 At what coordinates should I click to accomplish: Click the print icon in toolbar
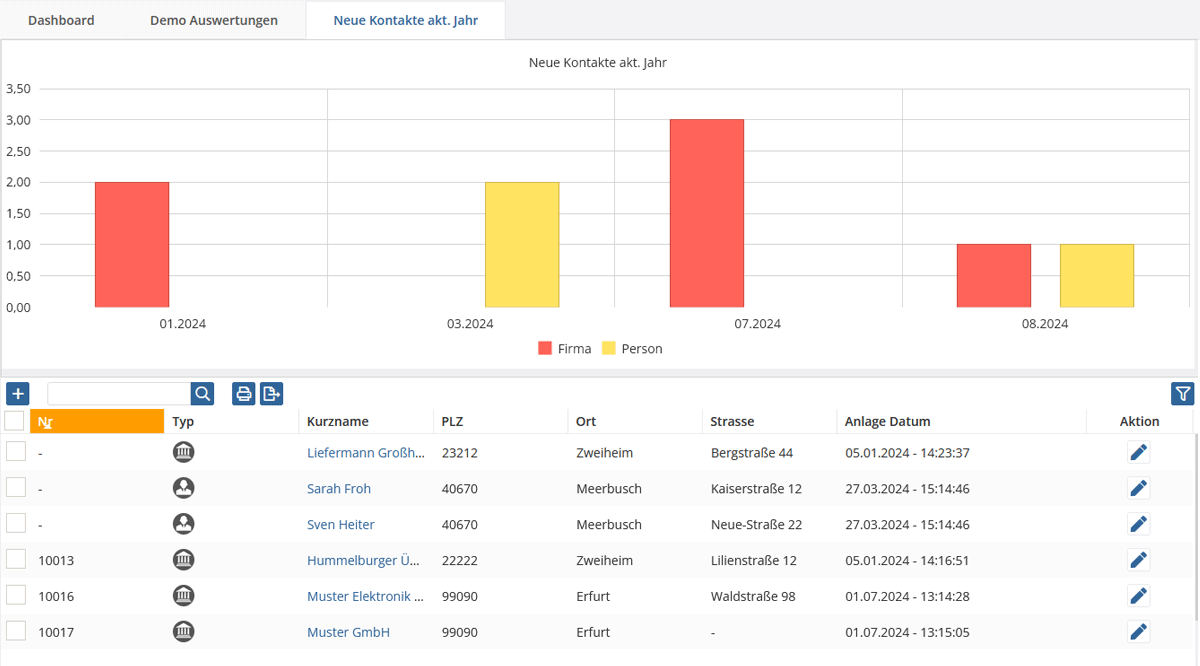243,393
